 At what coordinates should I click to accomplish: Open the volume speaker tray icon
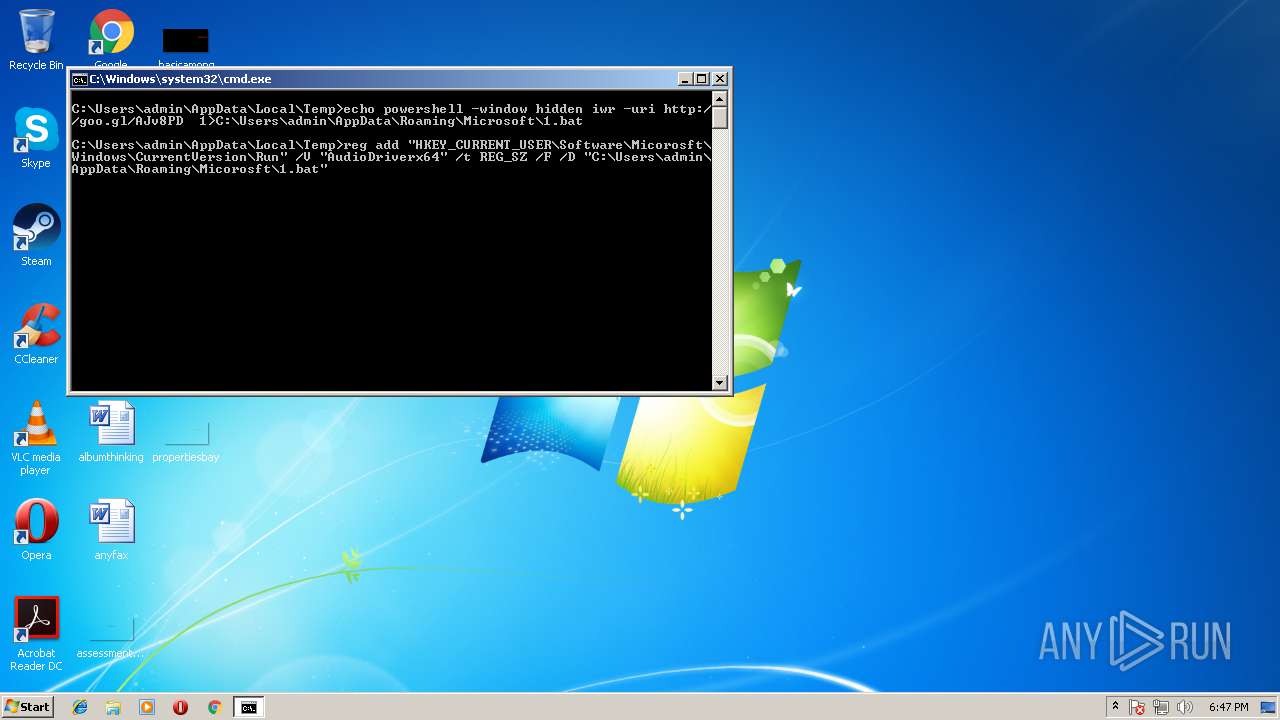(1185, 707)
